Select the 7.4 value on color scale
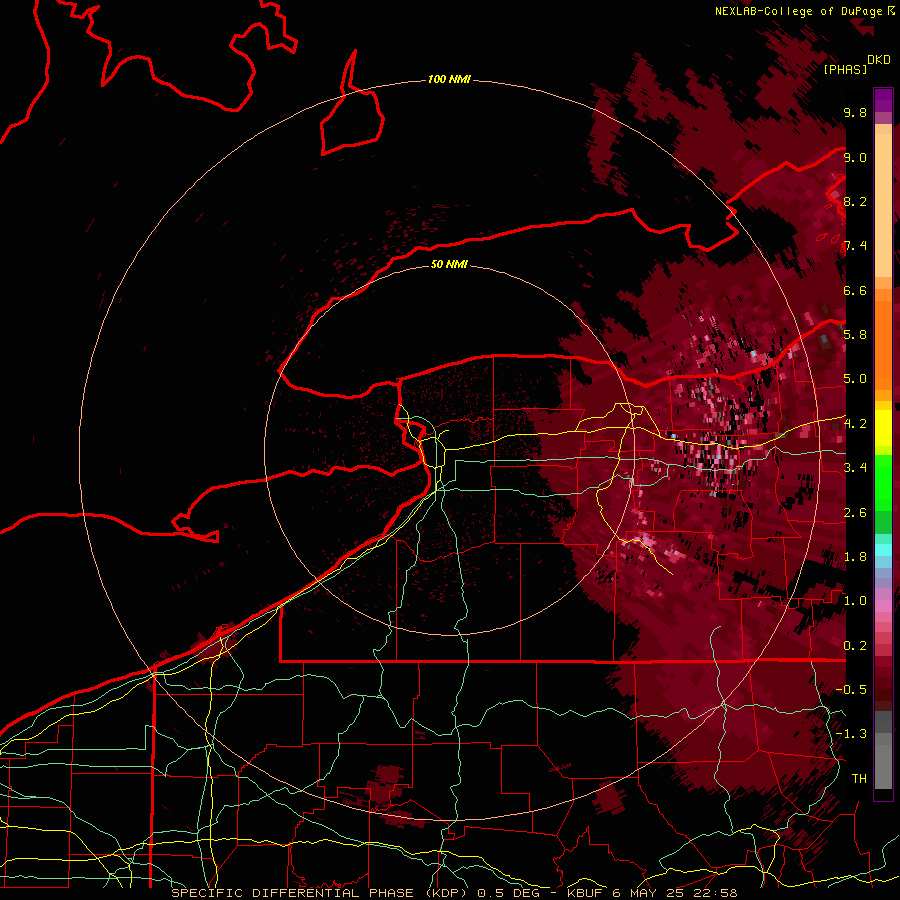Screen dimensions: 900x900 (x=855, y=246)
